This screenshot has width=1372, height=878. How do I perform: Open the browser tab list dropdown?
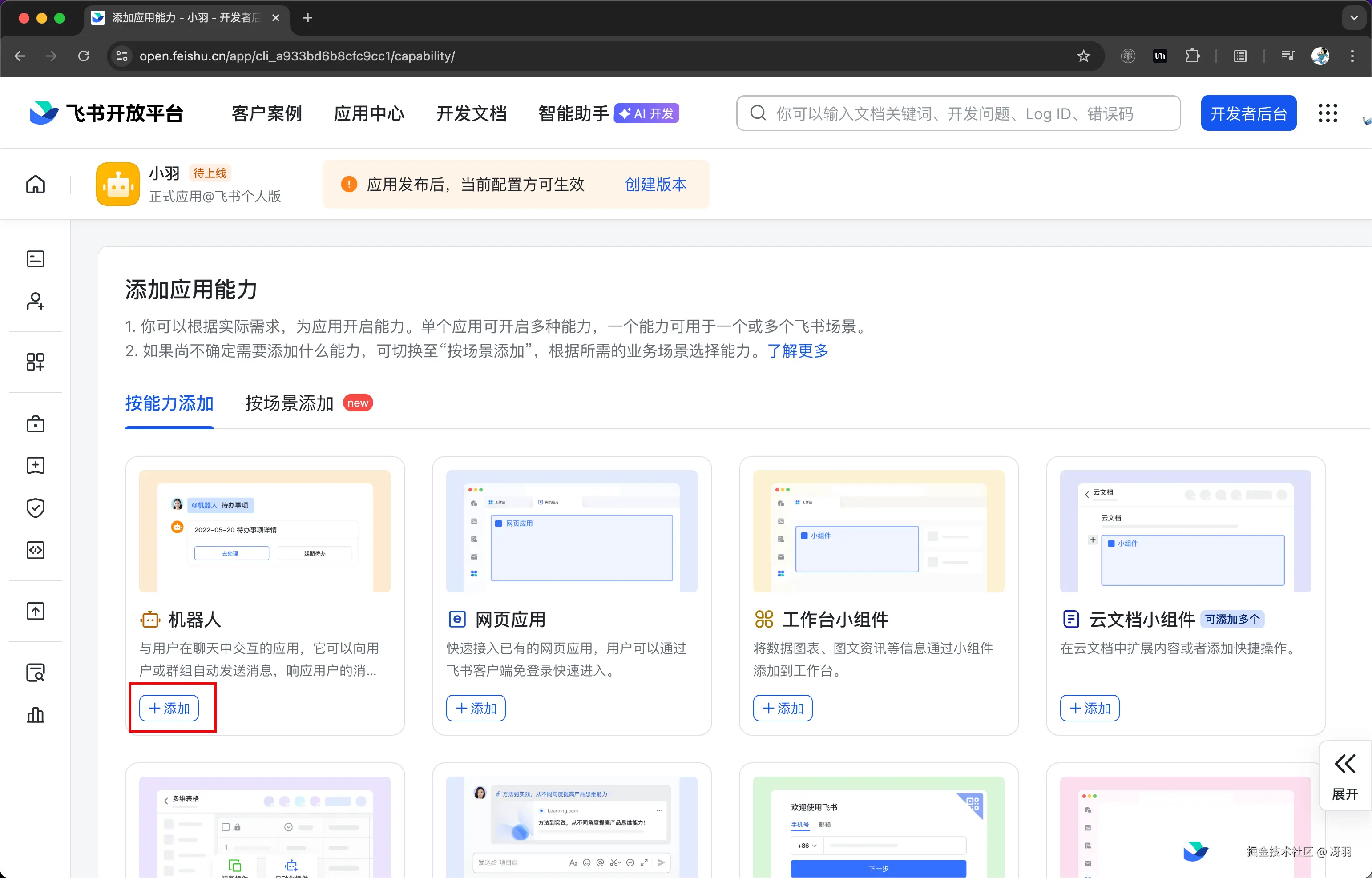1354,18
